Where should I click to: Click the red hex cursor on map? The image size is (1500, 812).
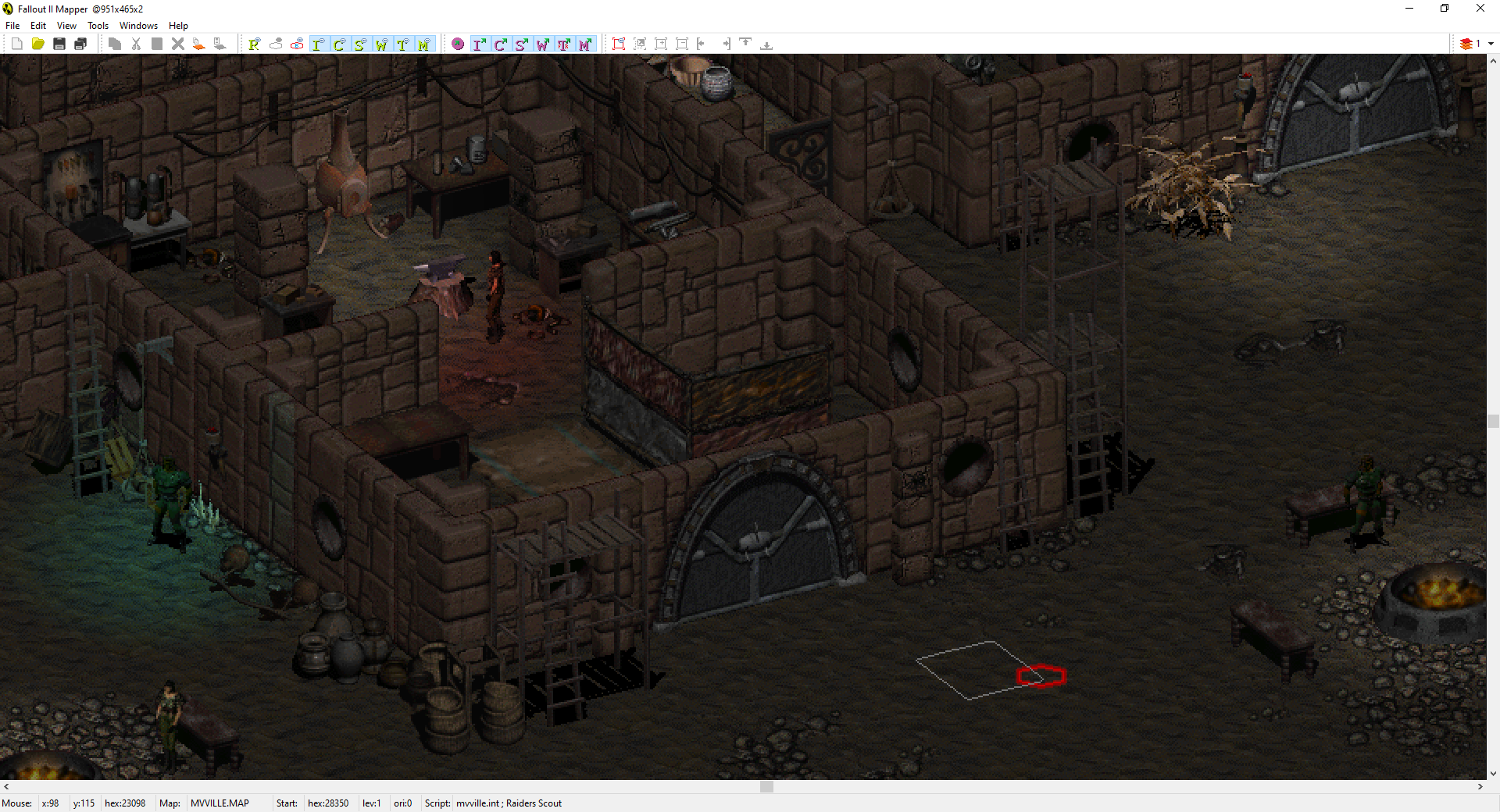pyautogui.click(x=1041, y=676)
